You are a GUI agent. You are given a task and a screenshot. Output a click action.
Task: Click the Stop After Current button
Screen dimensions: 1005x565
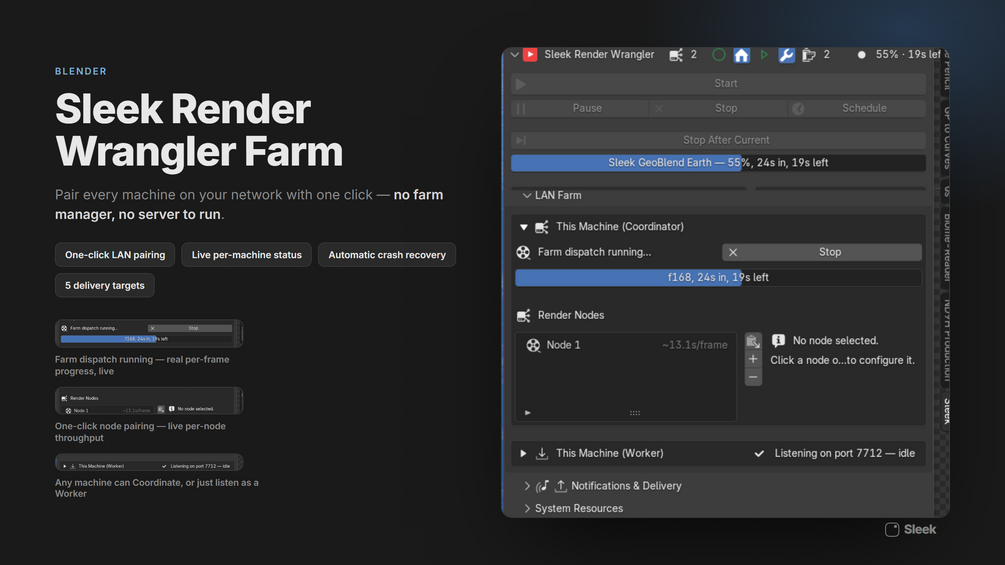718,140
